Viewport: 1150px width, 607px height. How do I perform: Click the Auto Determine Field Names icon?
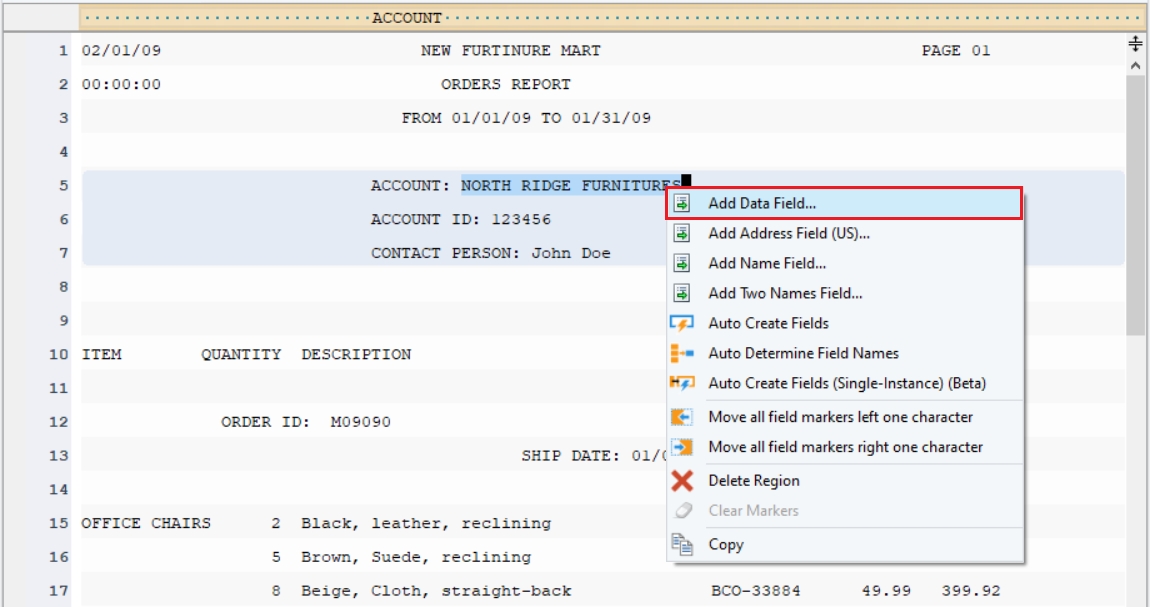coord(682,353)
